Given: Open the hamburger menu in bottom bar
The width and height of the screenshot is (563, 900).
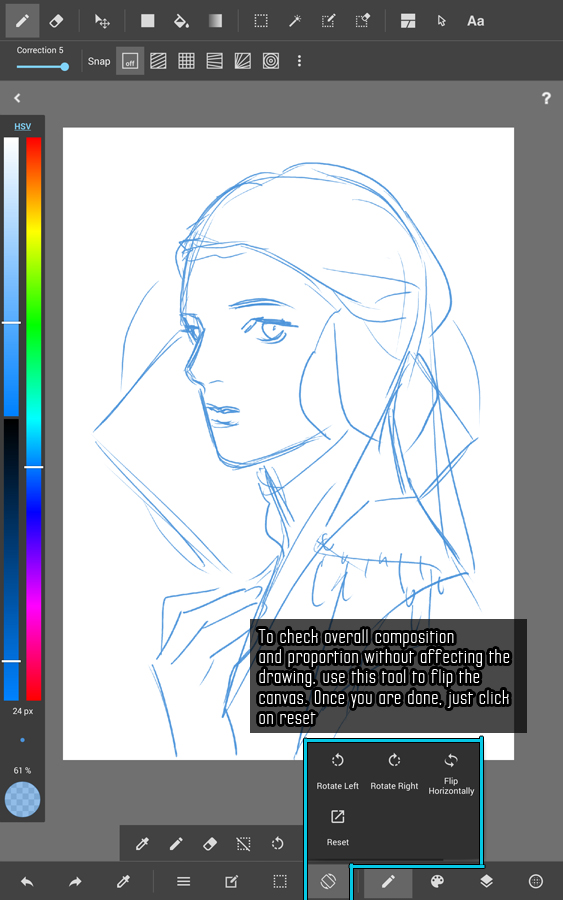Looking at the screenshot, I should coord(183,882).
